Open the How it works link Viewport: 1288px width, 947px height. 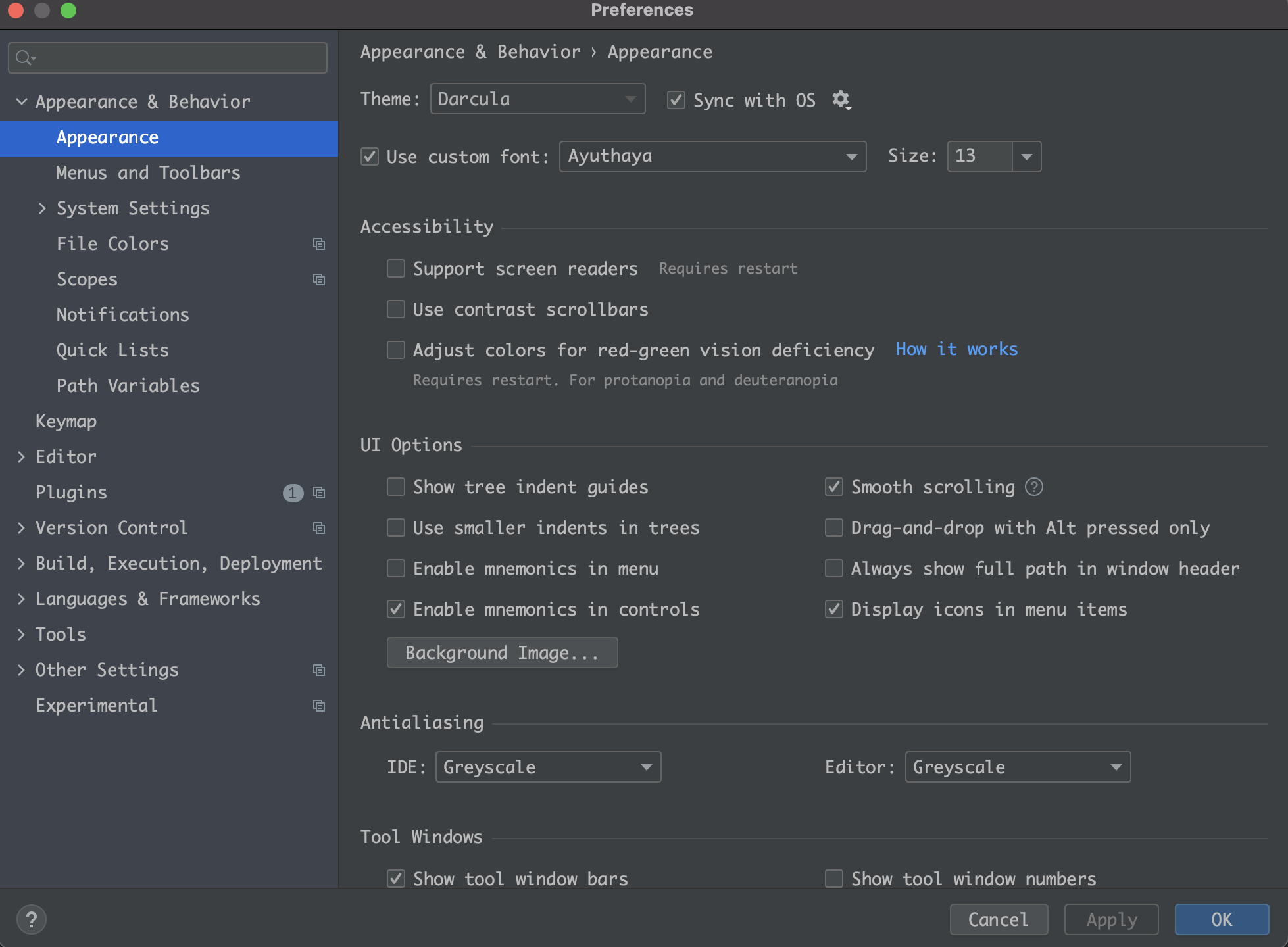[956, 349]
